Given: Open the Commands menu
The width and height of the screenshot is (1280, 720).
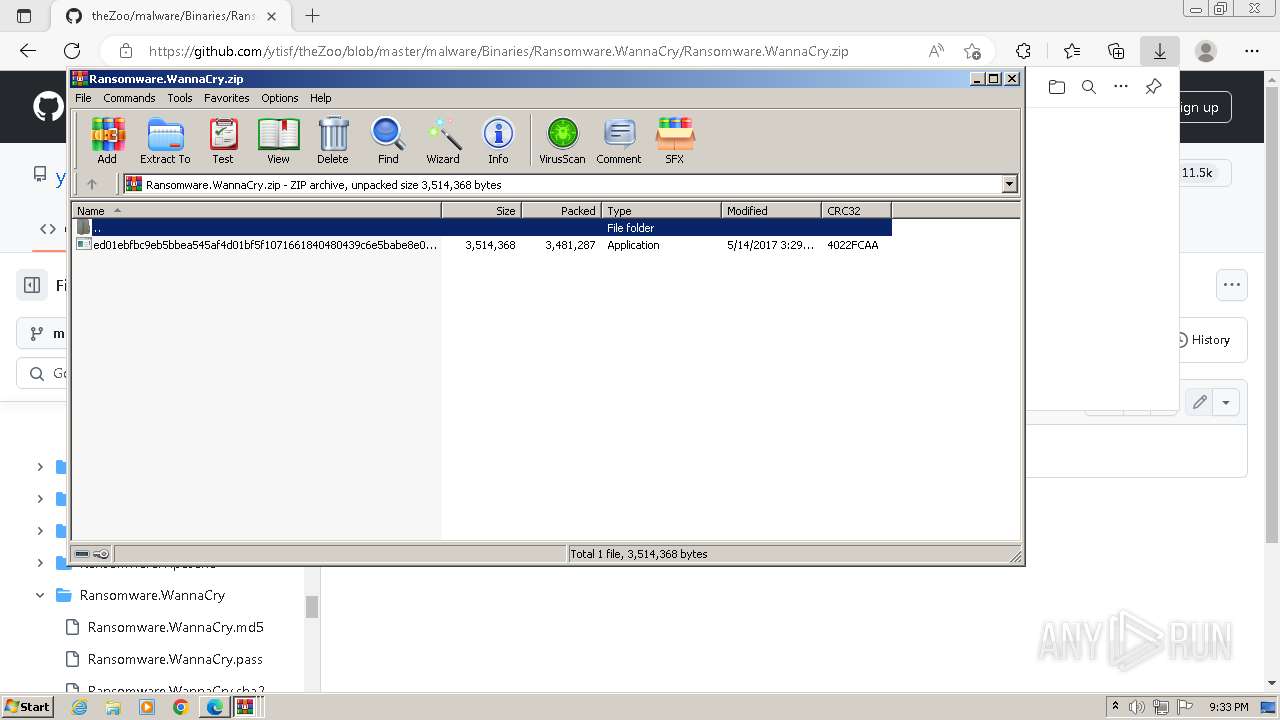Looking at the screenshot, I should 129,98.
